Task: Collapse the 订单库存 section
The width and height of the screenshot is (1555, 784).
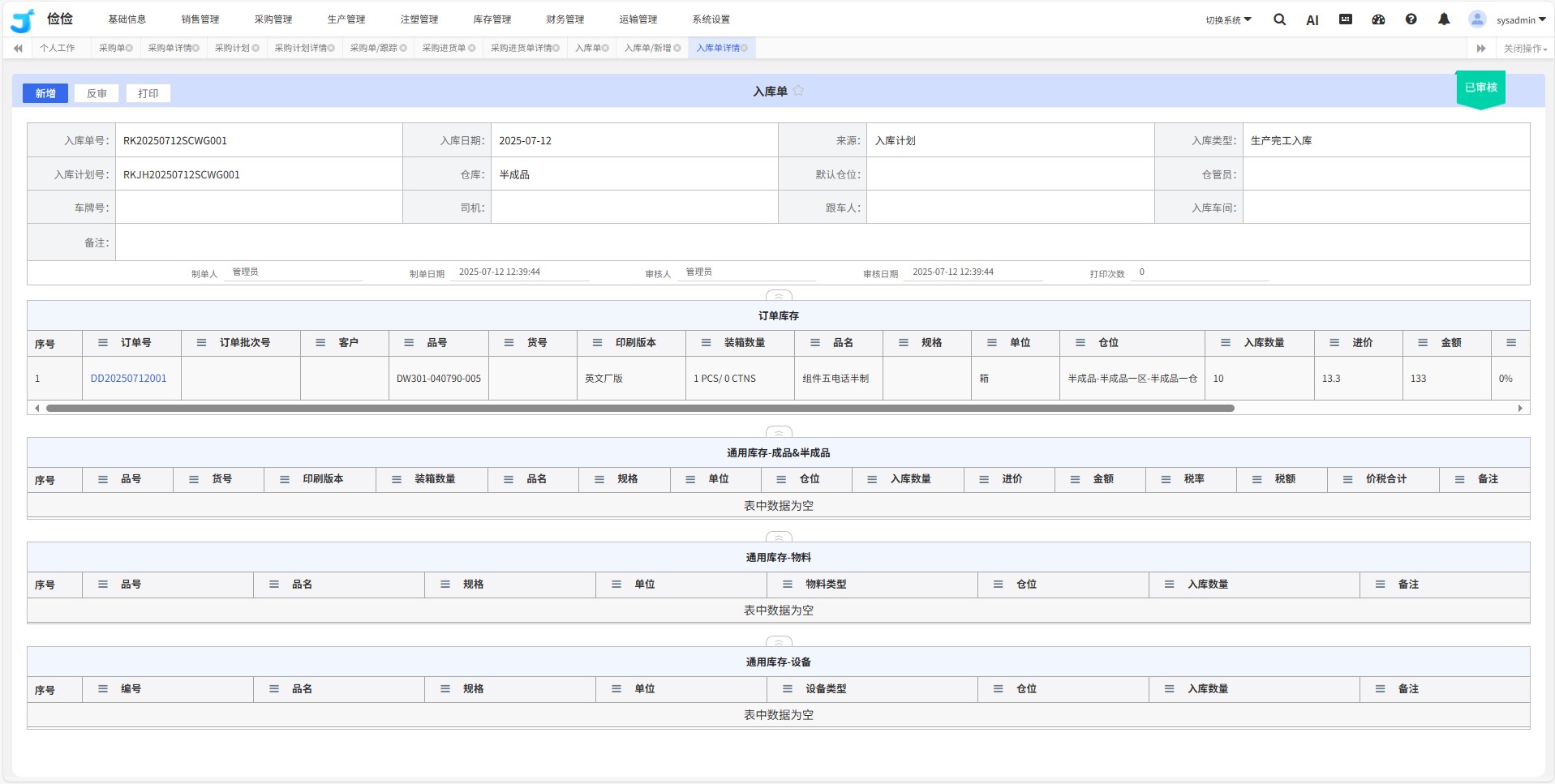Action: pyautogui.click(x=779, y=295)
